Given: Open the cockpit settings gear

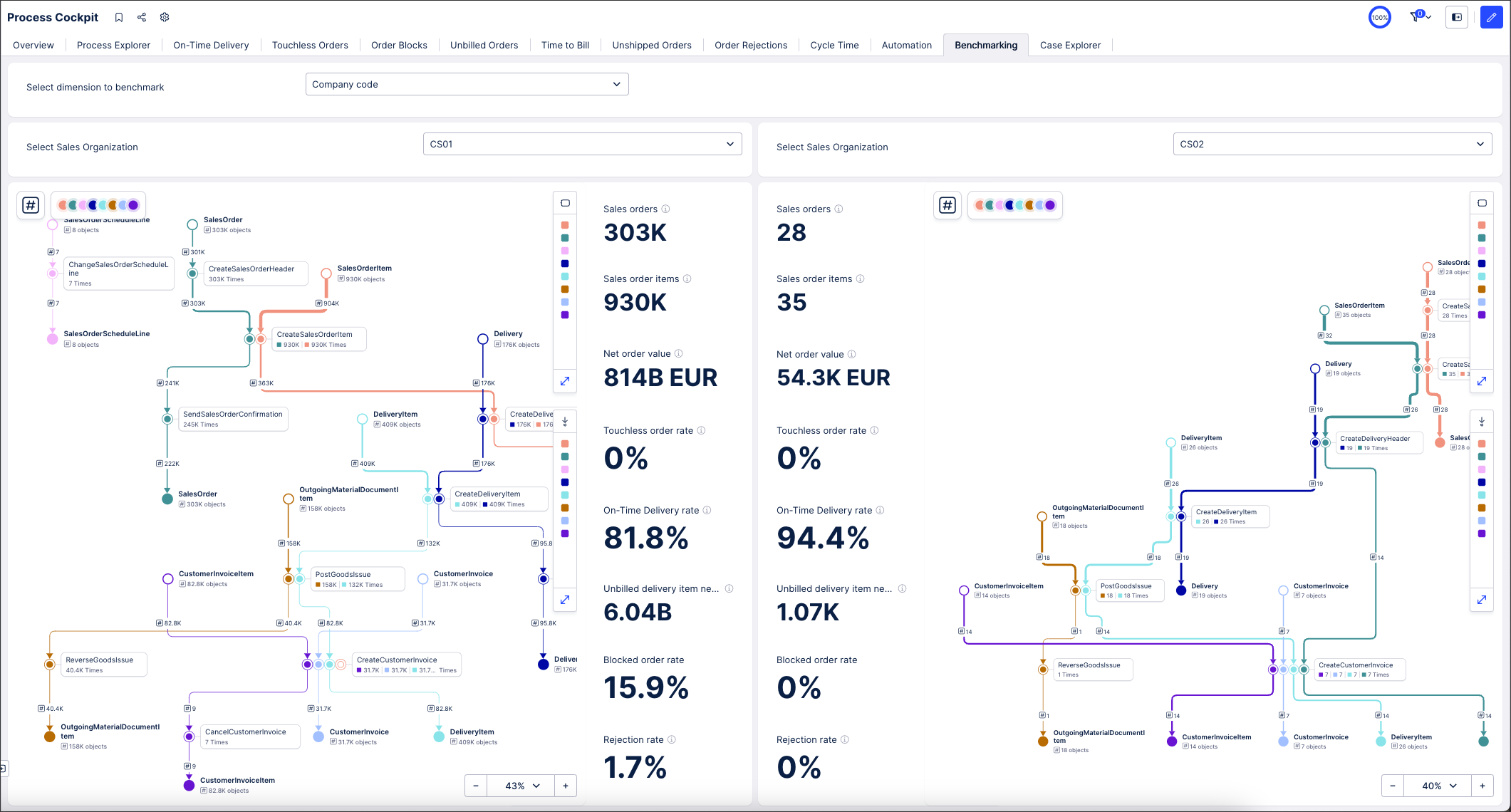Looking at the screenshot, I should 165,17.
